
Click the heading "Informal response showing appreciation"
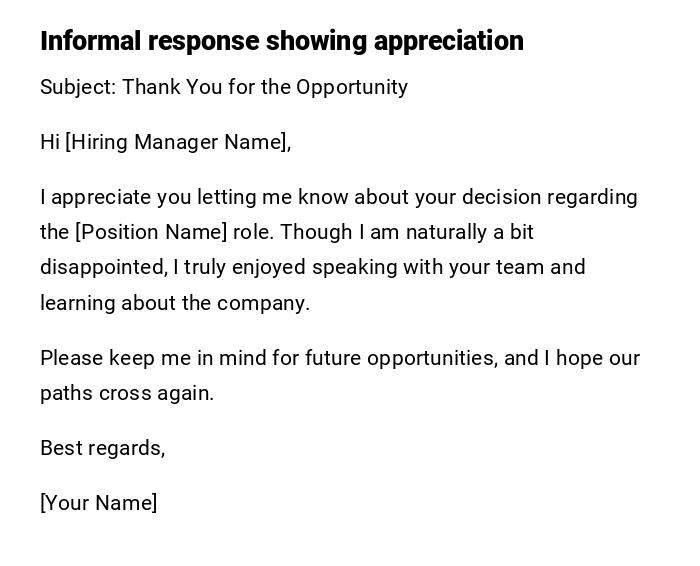[x=282, y=41]
